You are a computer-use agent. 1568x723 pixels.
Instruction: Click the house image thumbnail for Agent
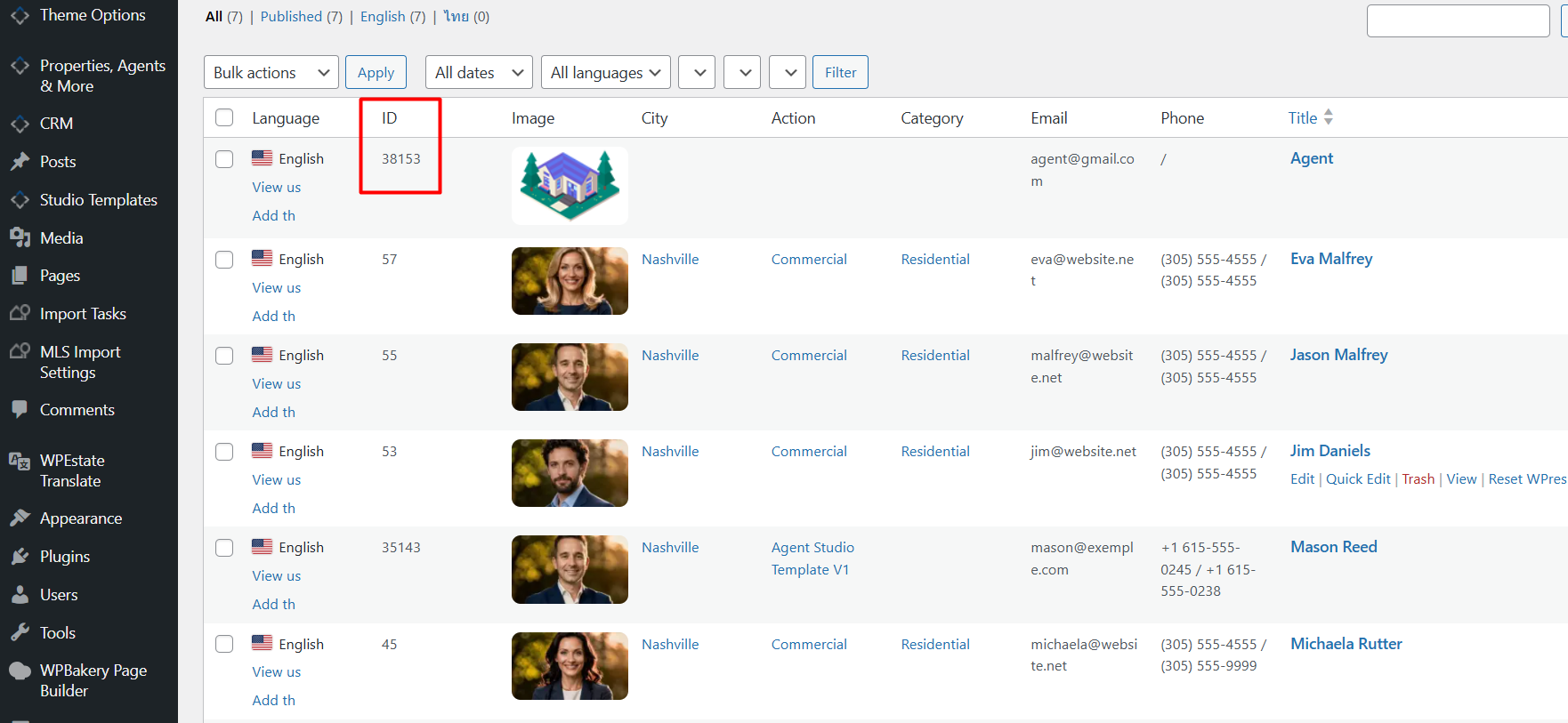pos(570,185)
